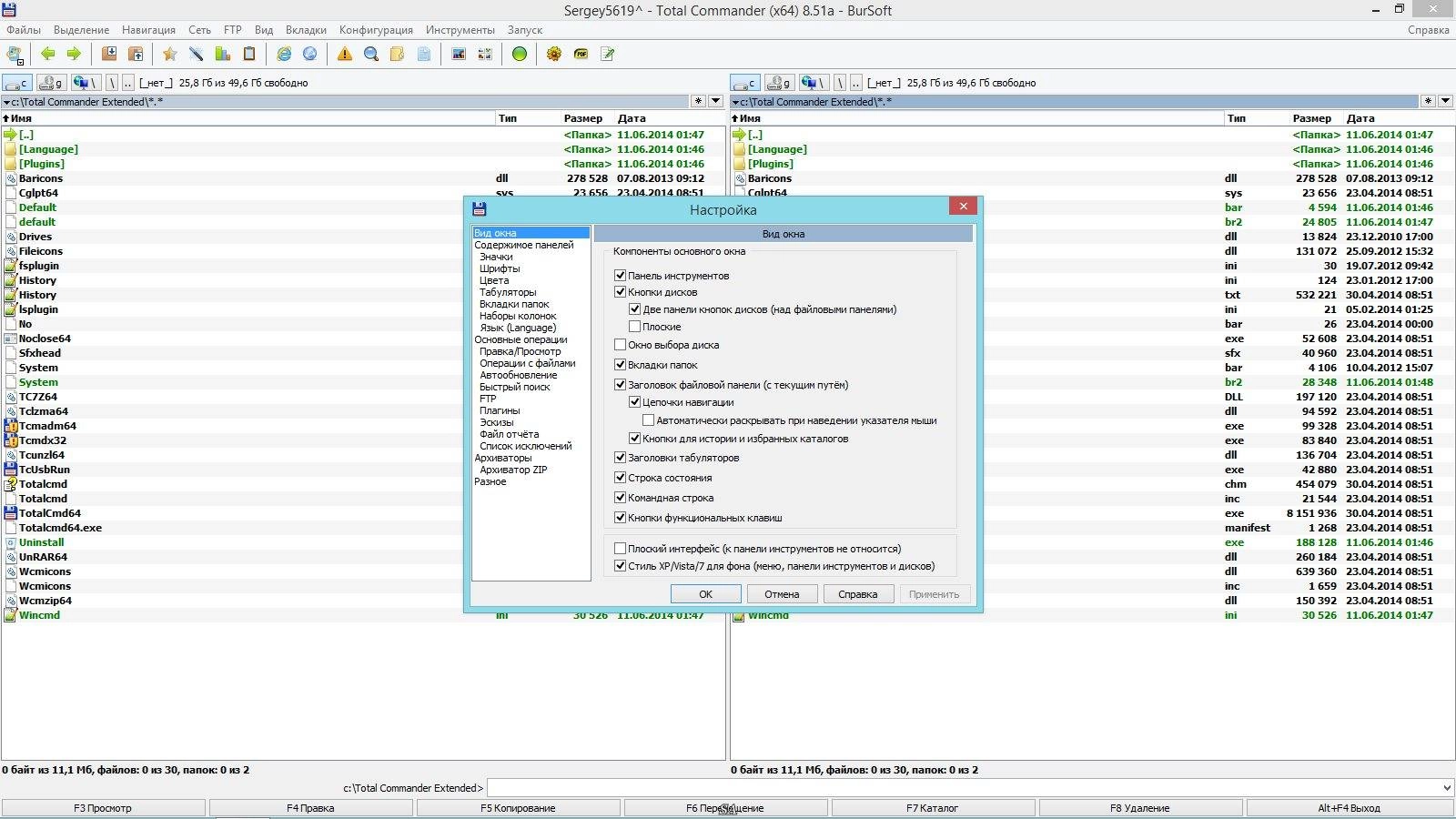Click the unpack files (box with up arrow) icon

(x=136, y=54)
